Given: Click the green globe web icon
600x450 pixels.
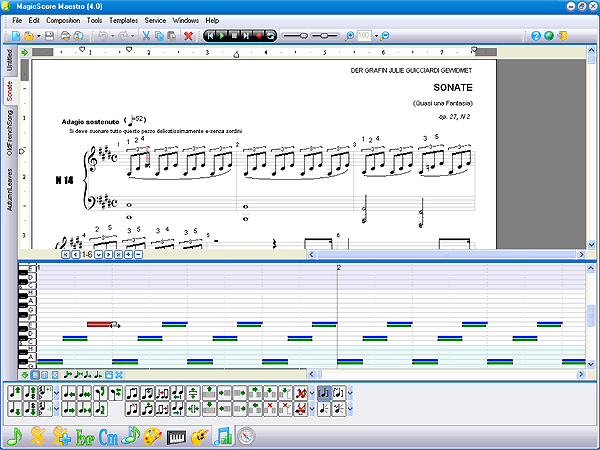Looking at the screenshot, I should 549,36.
